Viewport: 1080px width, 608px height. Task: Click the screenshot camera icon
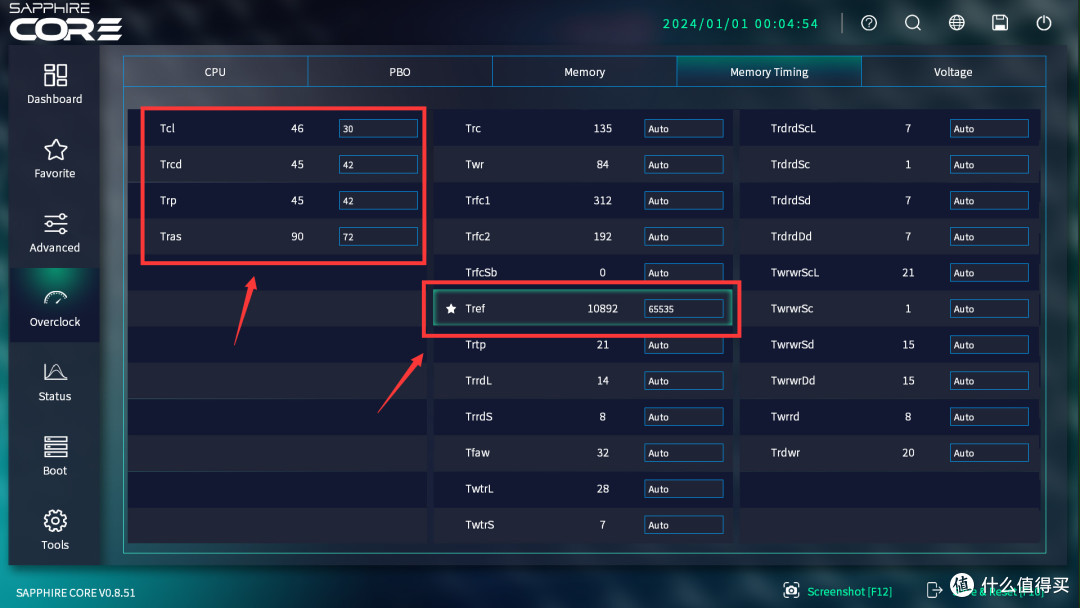click(791, 590)
